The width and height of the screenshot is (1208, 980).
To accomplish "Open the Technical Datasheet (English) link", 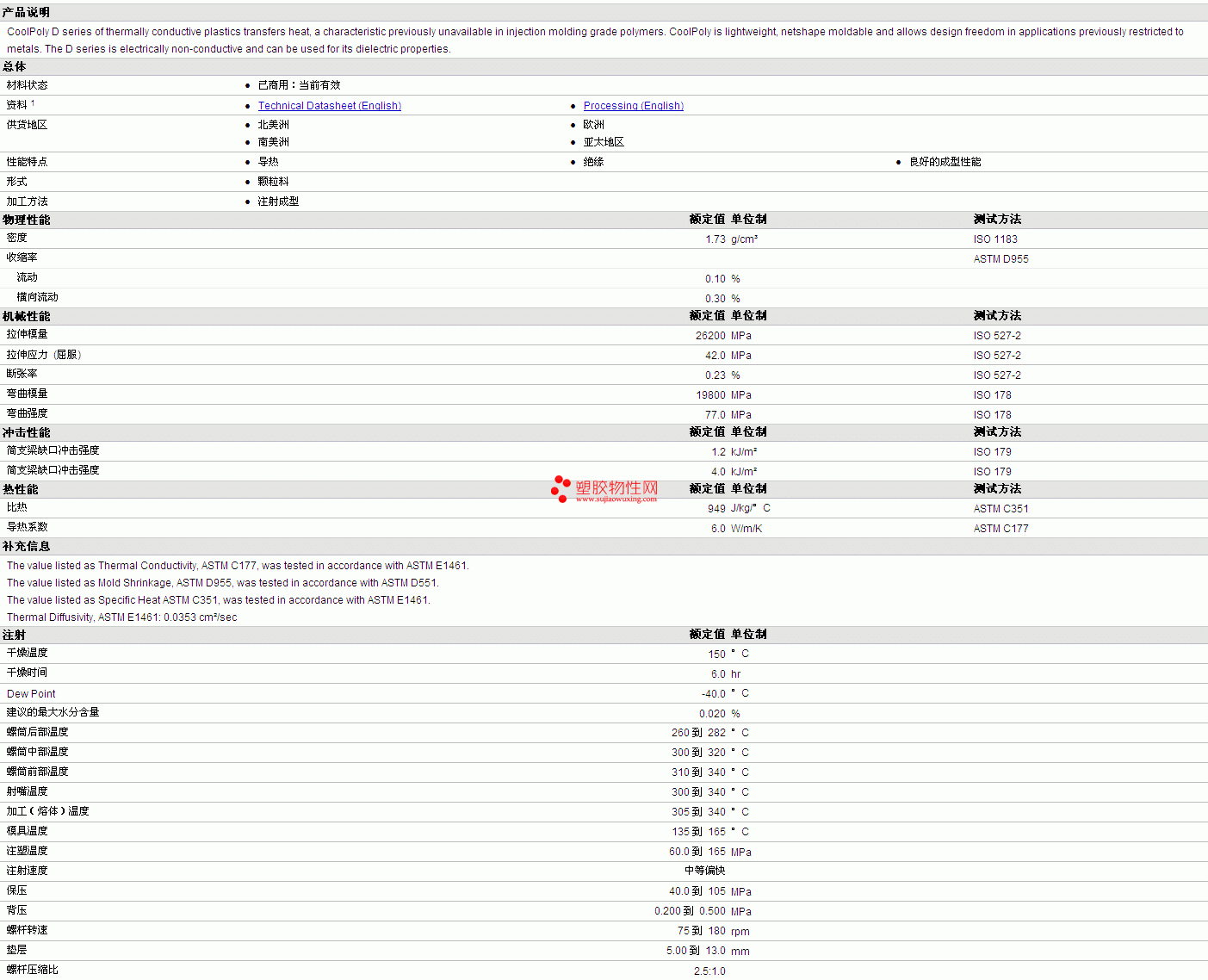I will tap(330, 106).
